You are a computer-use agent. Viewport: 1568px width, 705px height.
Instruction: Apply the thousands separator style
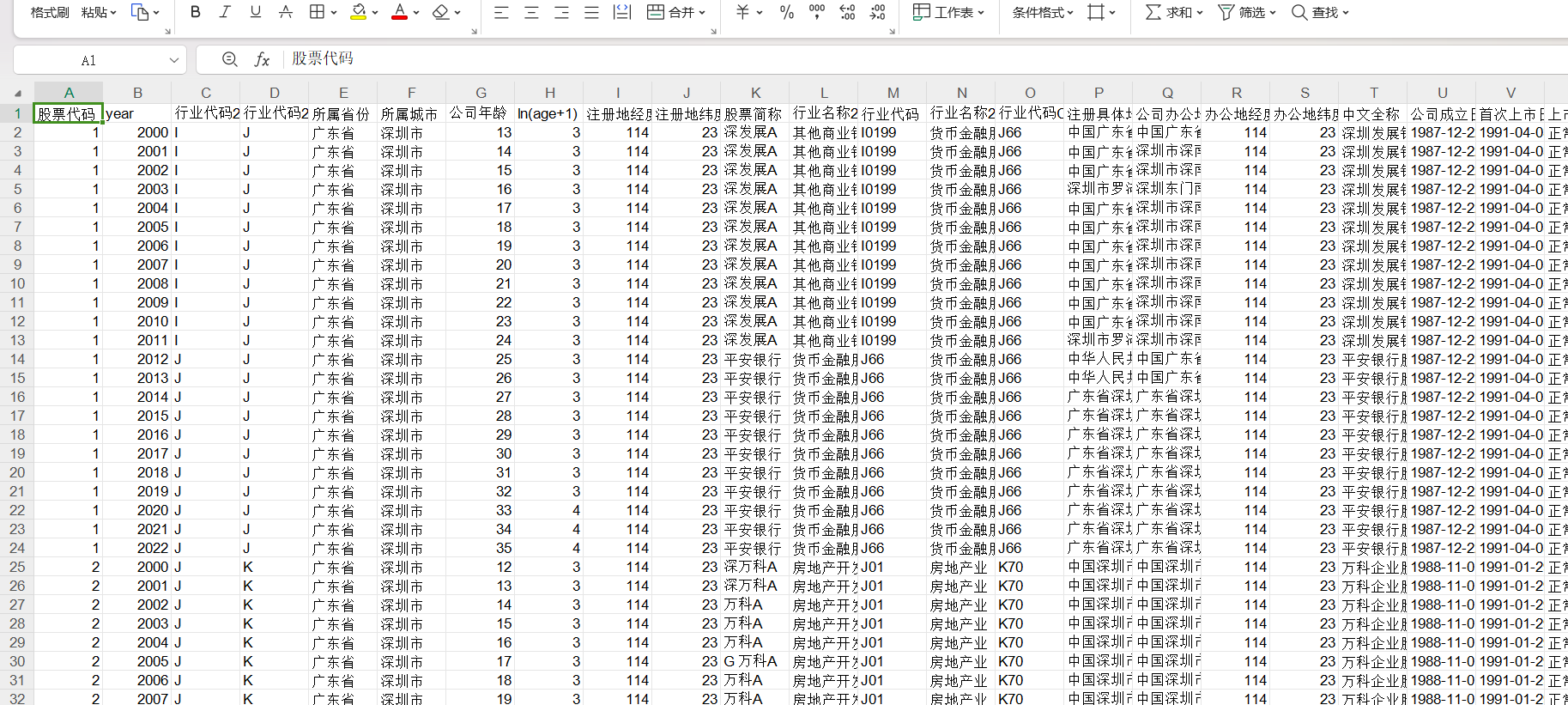click(x=817, y=12)
